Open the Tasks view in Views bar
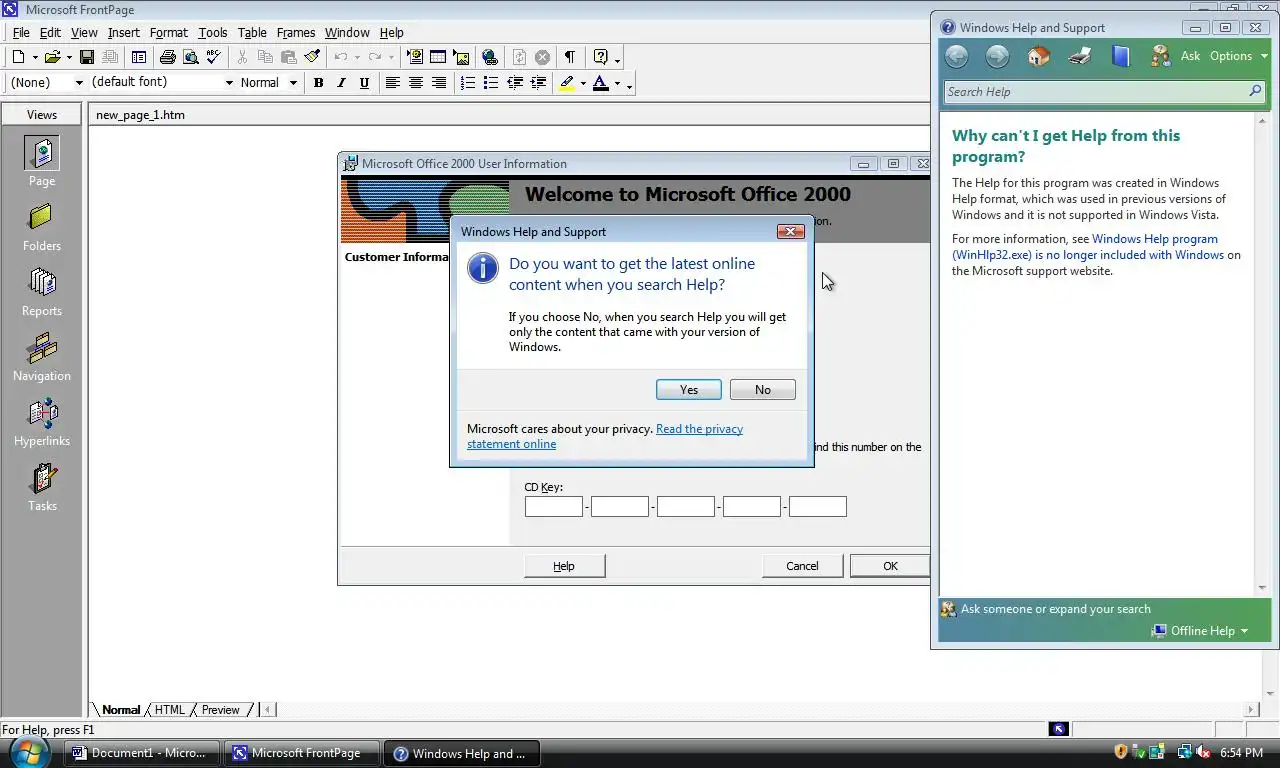The width and height of the screenshot is (1280, 768). (x=42, y=487)
